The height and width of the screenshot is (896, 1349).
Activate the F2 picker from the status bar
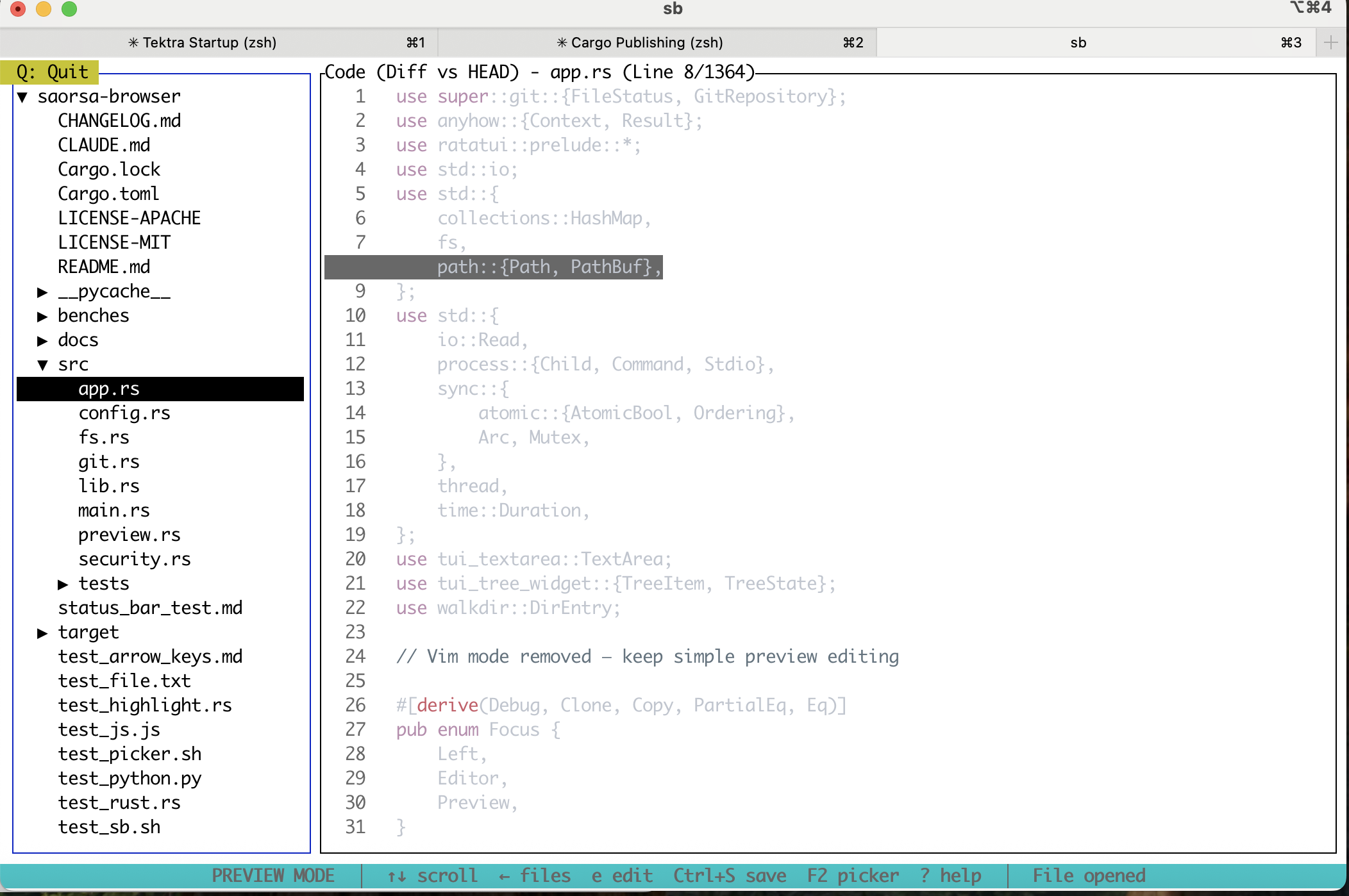(x=854, y=875)
